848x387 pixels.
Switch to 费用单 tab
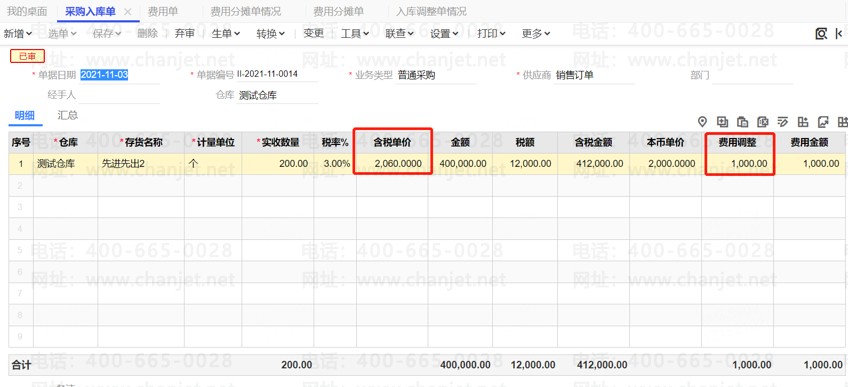tap(163, 11)
